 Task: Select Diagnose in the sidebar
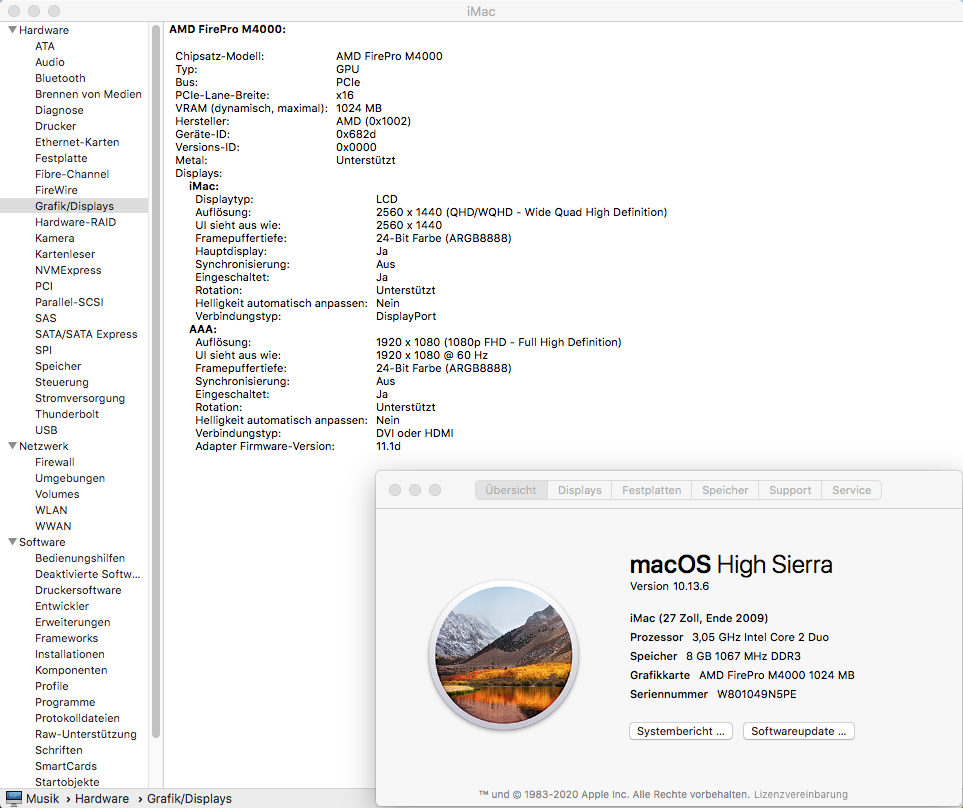click(x=59, y=110)
